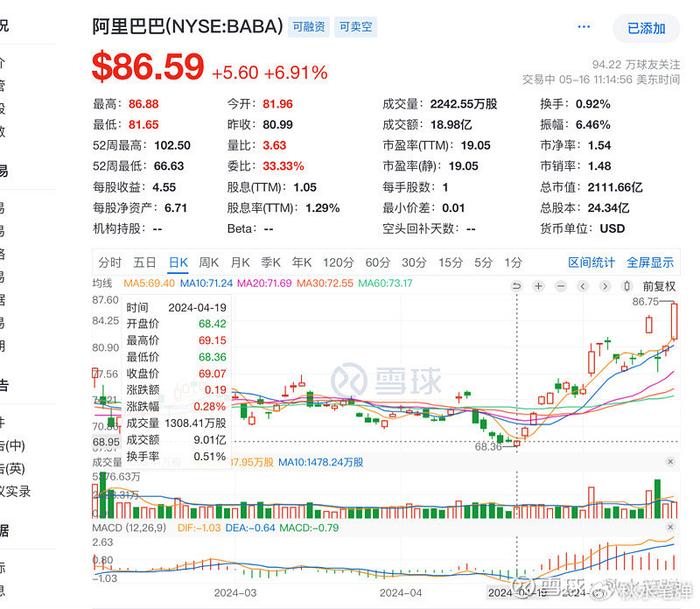Select the 周K weekly chart tab
The height and width of the screenshot is (609, 700).
[209, 263]
